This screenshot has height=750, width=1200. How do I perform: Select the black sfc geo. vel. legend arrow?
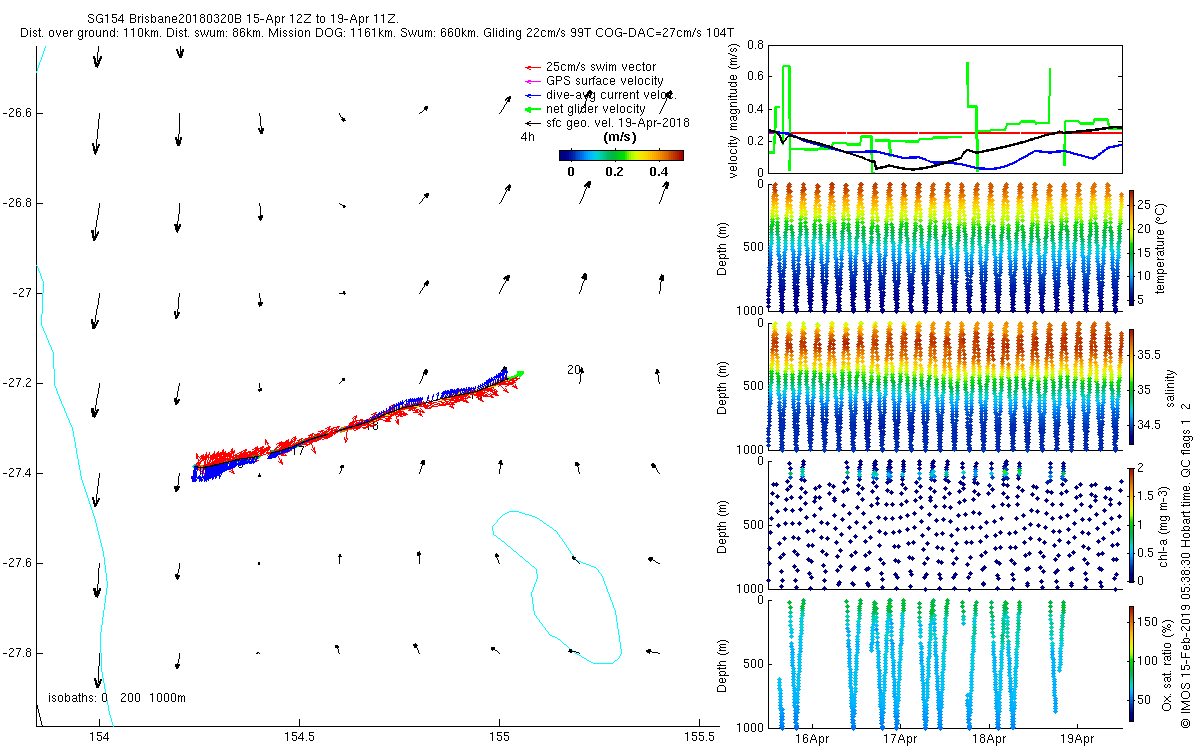click(x=534, y=123)
